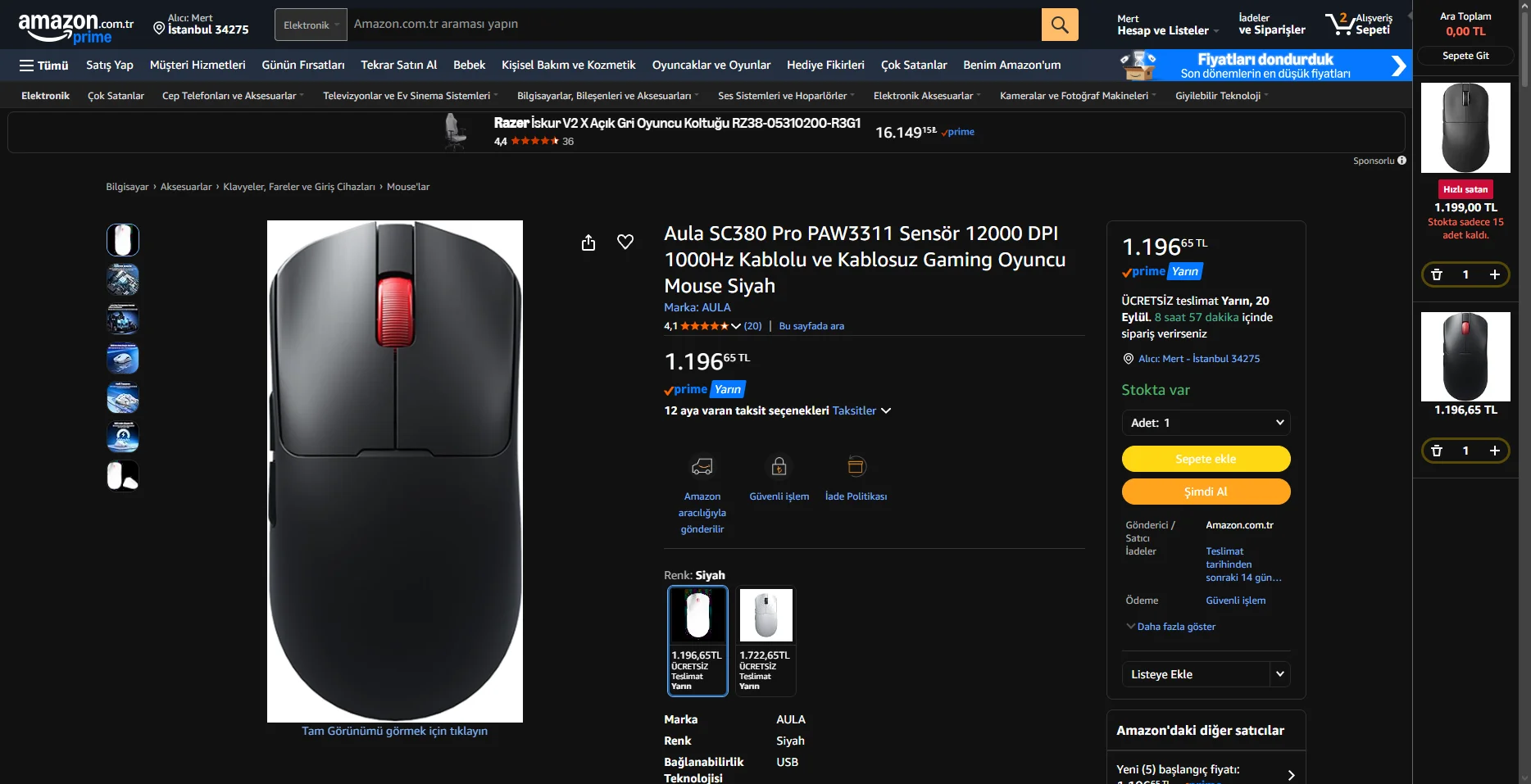Open the (20) reviews link
This screenshot has width=1531, height=784.
point(752,326)
